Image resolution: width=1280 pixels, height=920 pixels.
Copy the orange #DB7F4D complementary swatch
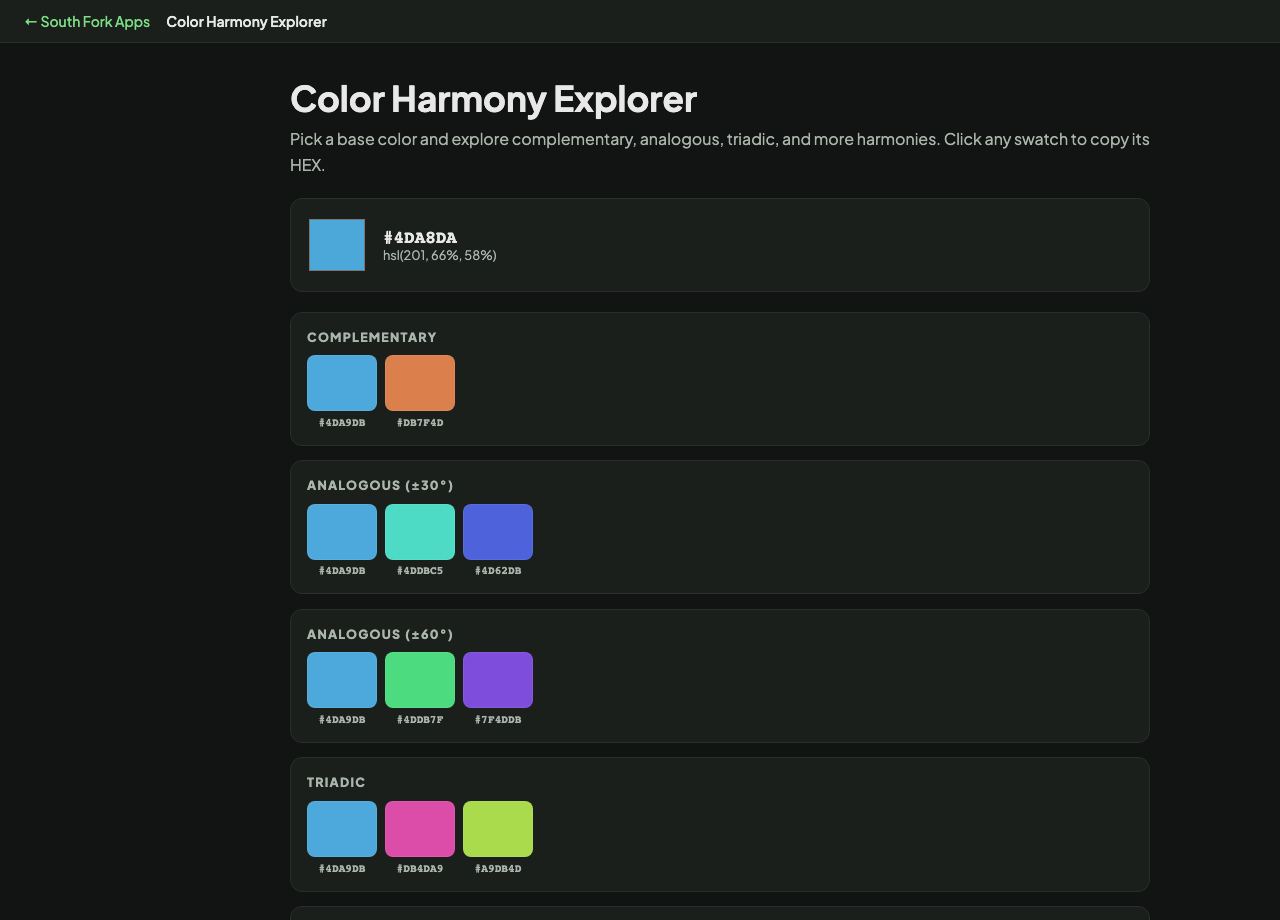coord(420,383)
